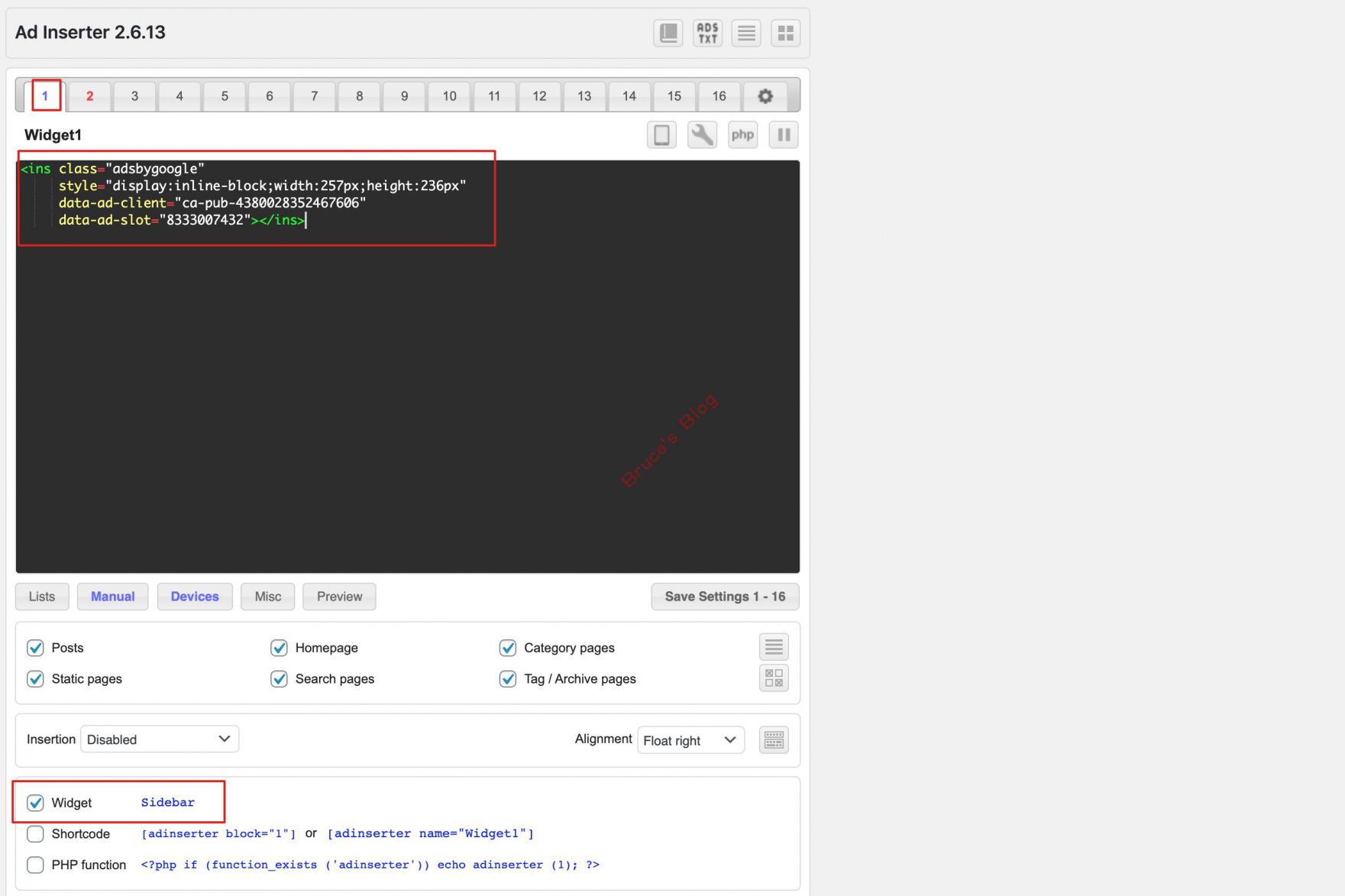Screen dimensions: 1345x896
Task: Toggle the device preview tablet icon
Action: (x=661, y=135)
